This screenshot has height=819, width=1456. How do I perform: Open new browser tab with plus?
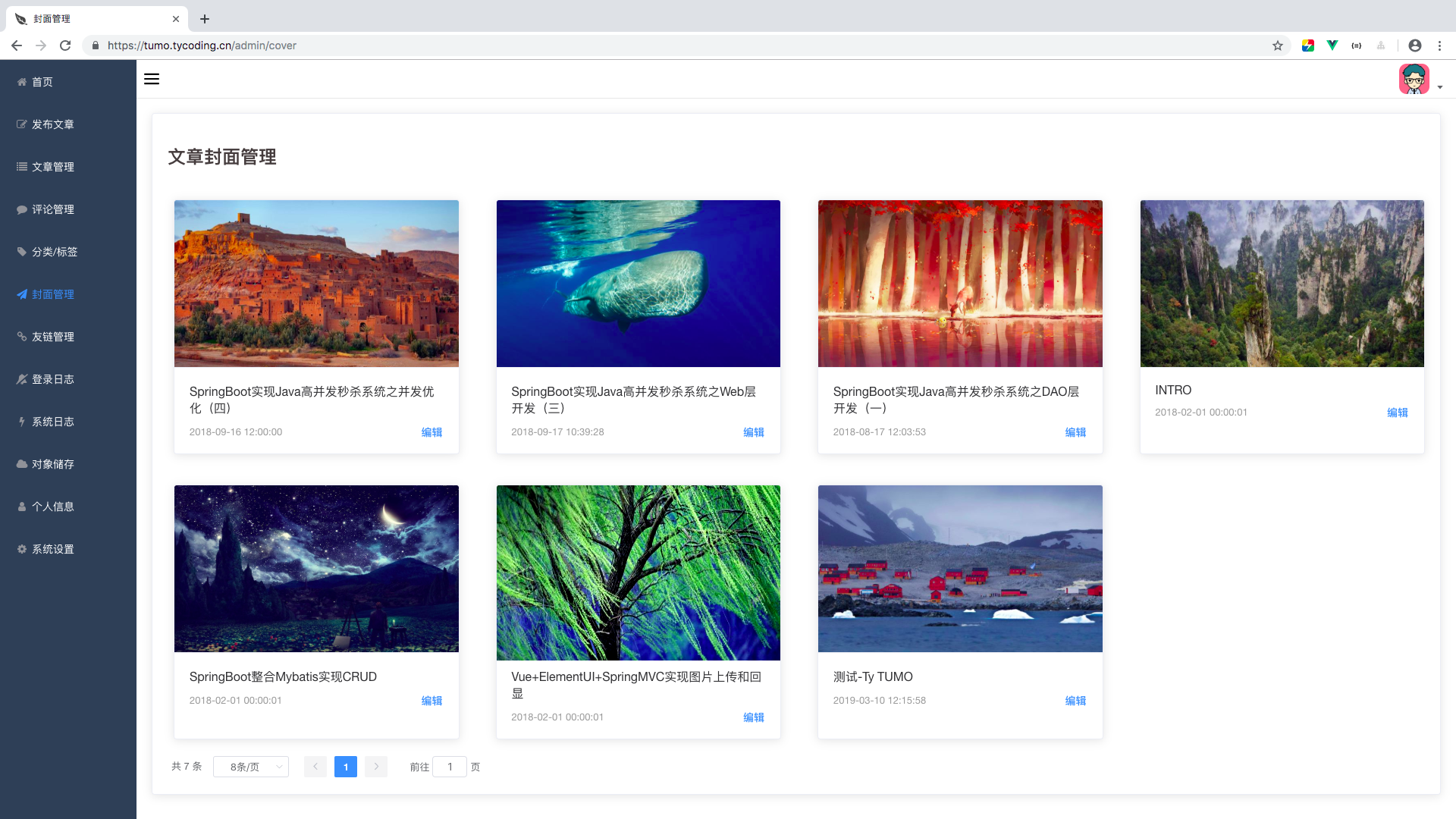pos(205,19)
